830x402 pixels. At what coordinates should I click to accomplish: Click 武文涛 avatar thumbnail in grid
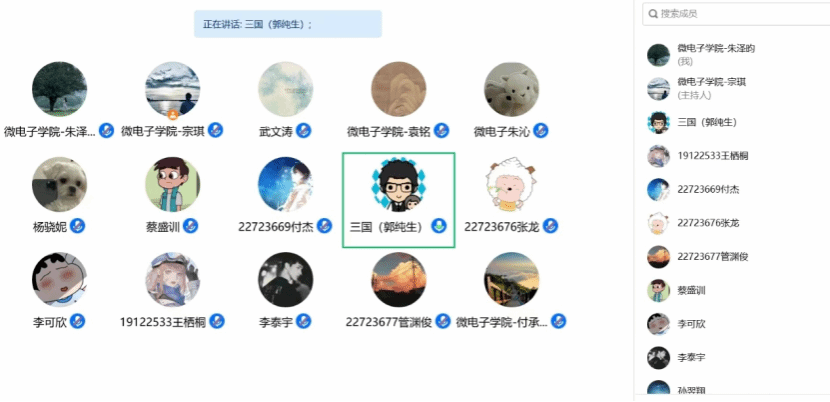(x=285, y=89)
